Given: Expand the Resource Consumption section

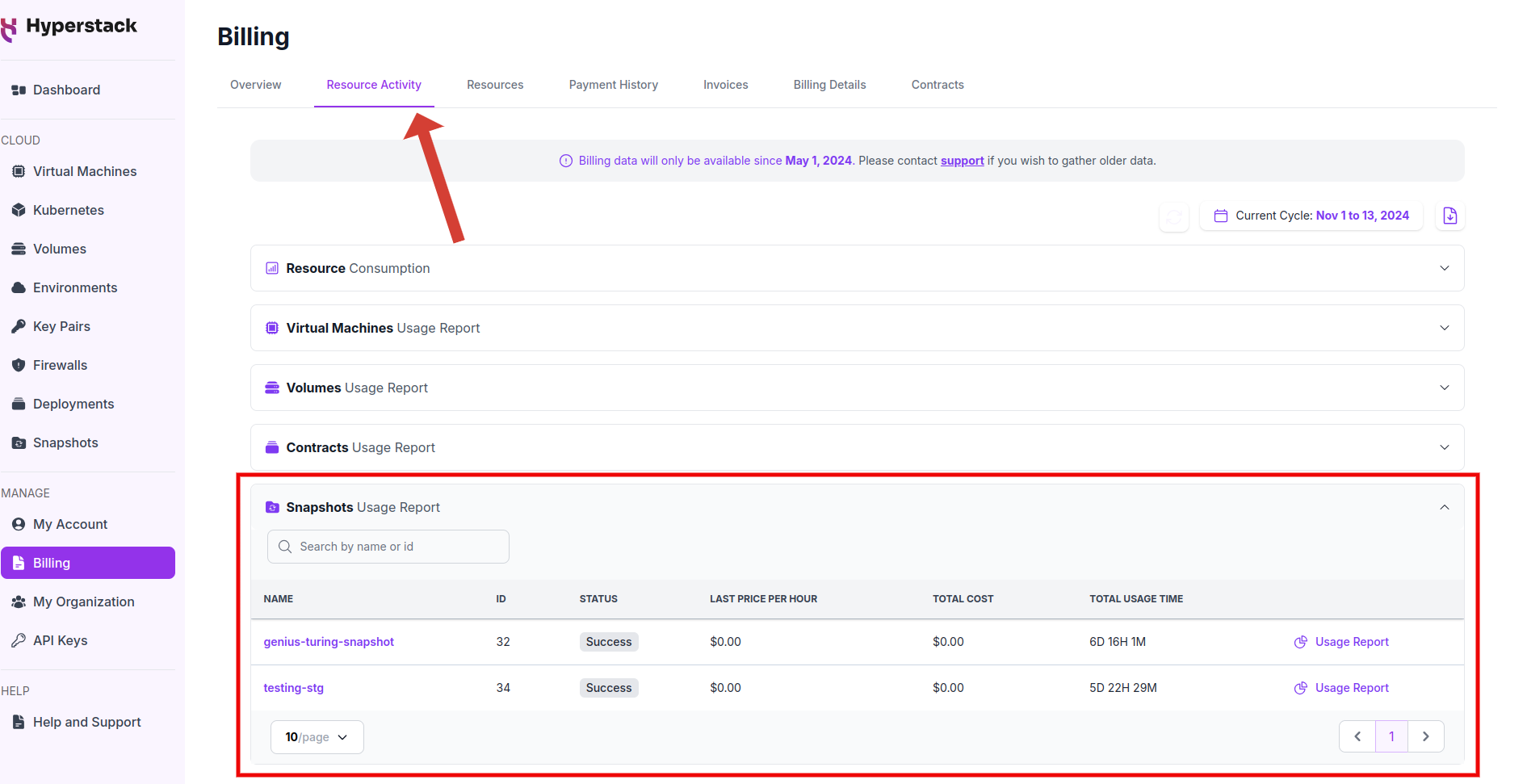Looking at the screenshot, I should tap(857, 268).
